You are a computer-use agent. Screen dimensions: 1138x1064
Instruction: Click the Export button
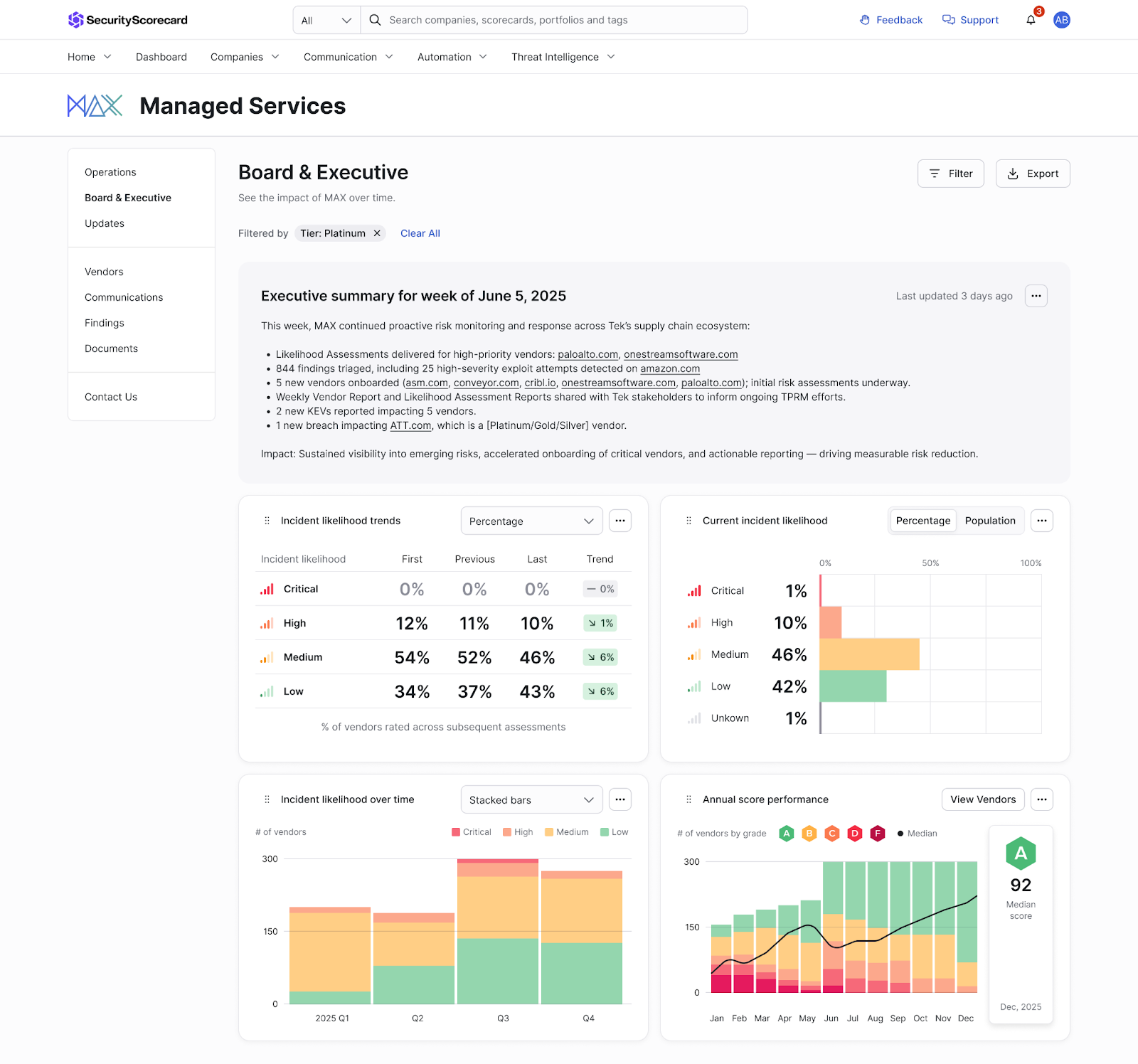(x=1032, y=174)
